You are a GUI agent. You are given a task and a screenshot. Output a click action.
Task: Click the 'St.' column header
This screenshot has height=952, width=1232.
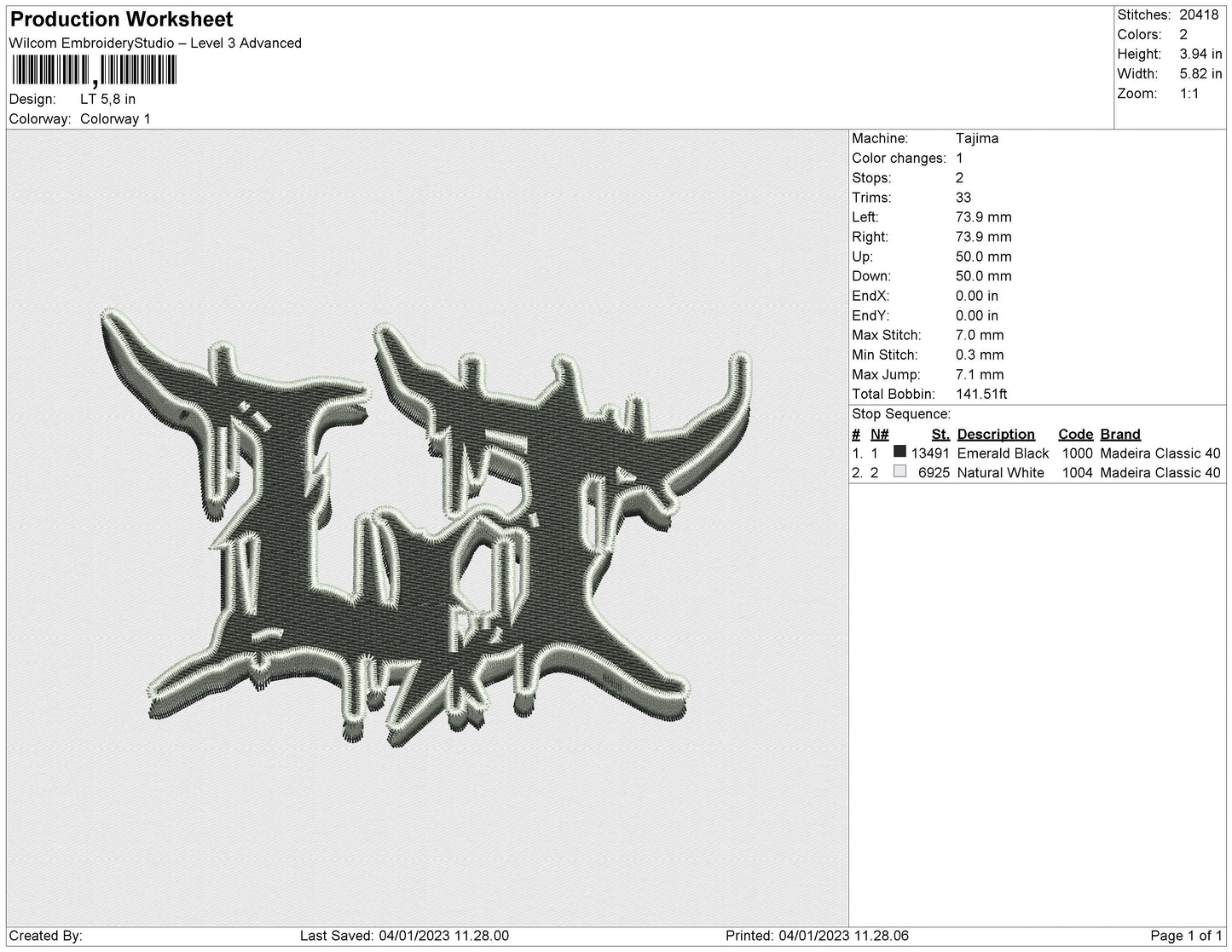[940, 434]
